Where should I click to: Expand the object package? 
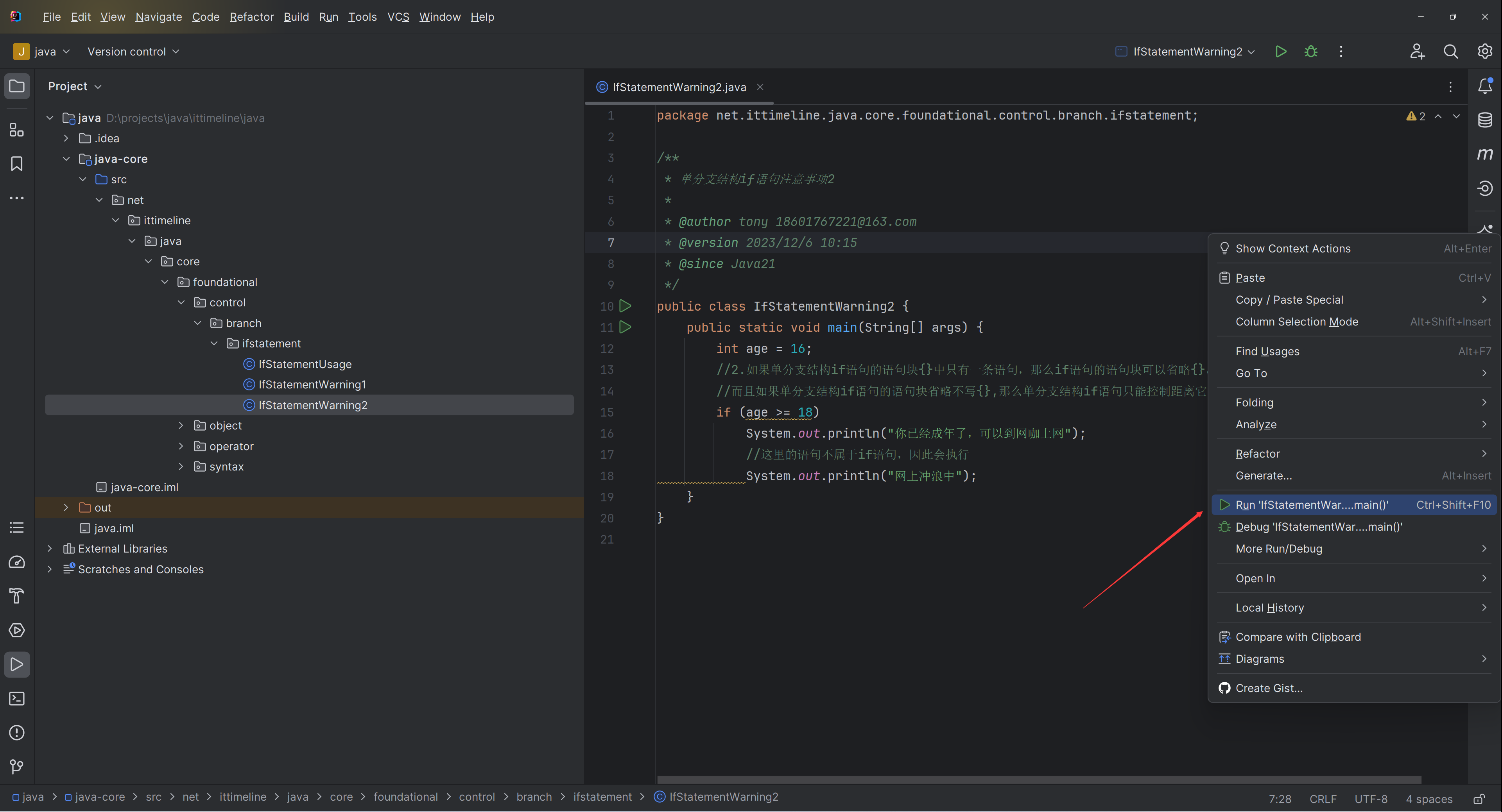[x=181, y=426]
